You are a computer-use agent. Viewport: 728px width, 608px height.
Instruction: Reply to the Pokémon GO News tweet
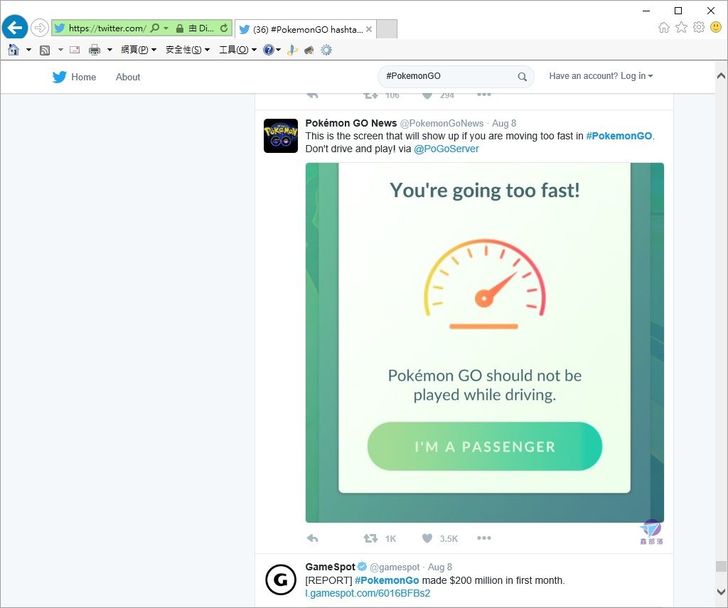coord(312,538)
